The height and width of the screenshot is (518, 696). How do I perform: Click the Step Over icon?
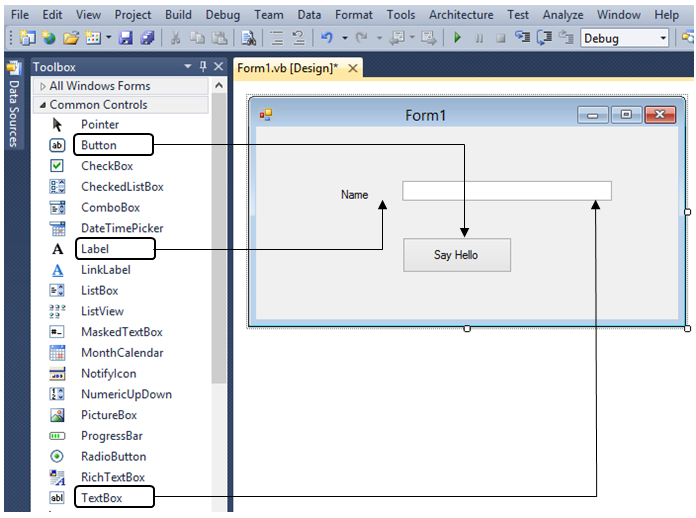[544, 38]
